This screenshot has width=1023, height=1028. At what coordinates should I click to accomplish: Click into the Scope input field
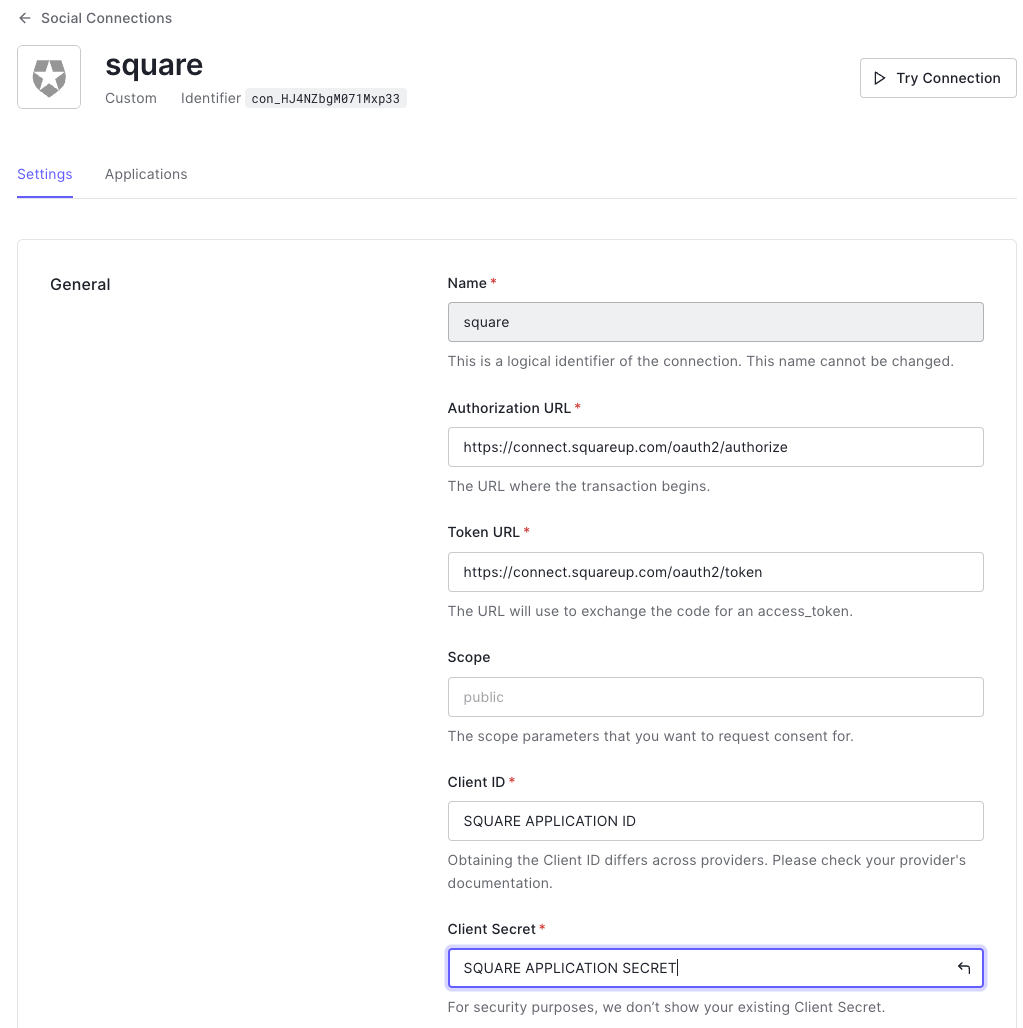pyautogui.click(x=715, y=697)
